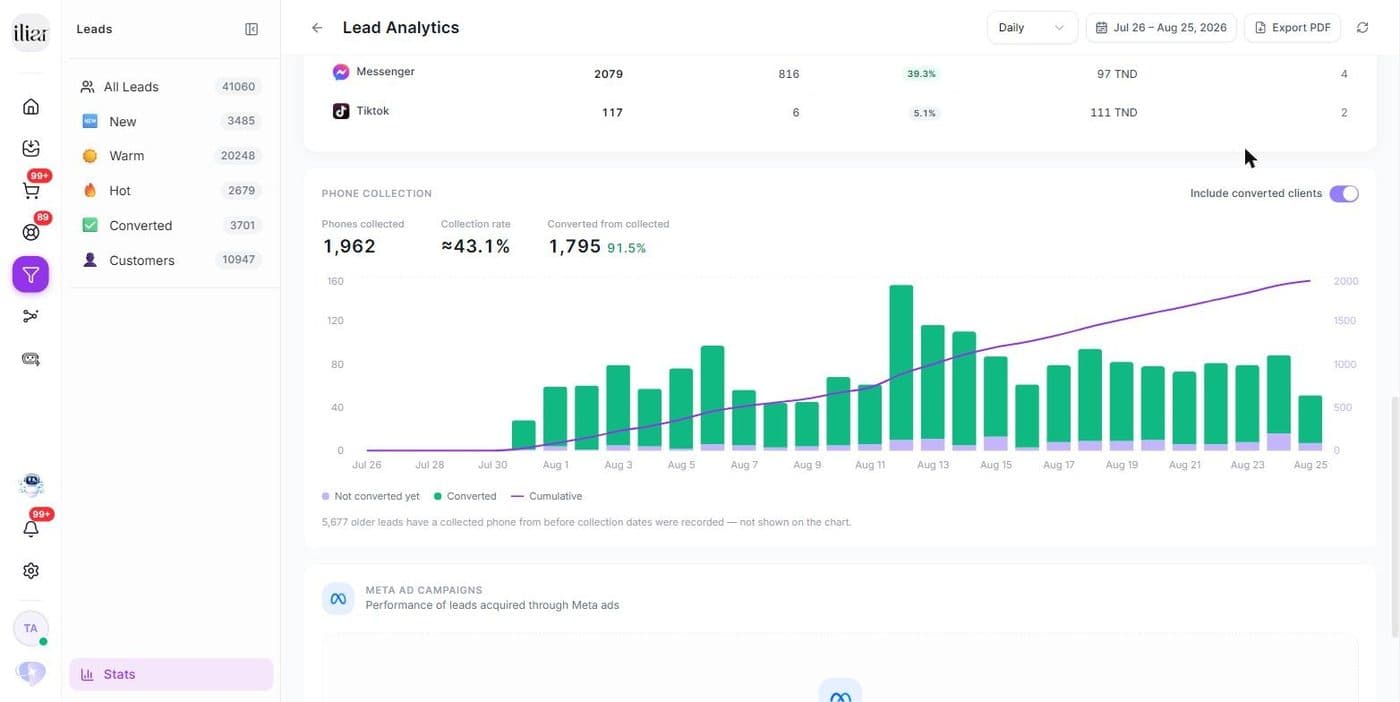1400x702 pixels.
Task: Click the Export PDF button
Action: click(1292, 28)
